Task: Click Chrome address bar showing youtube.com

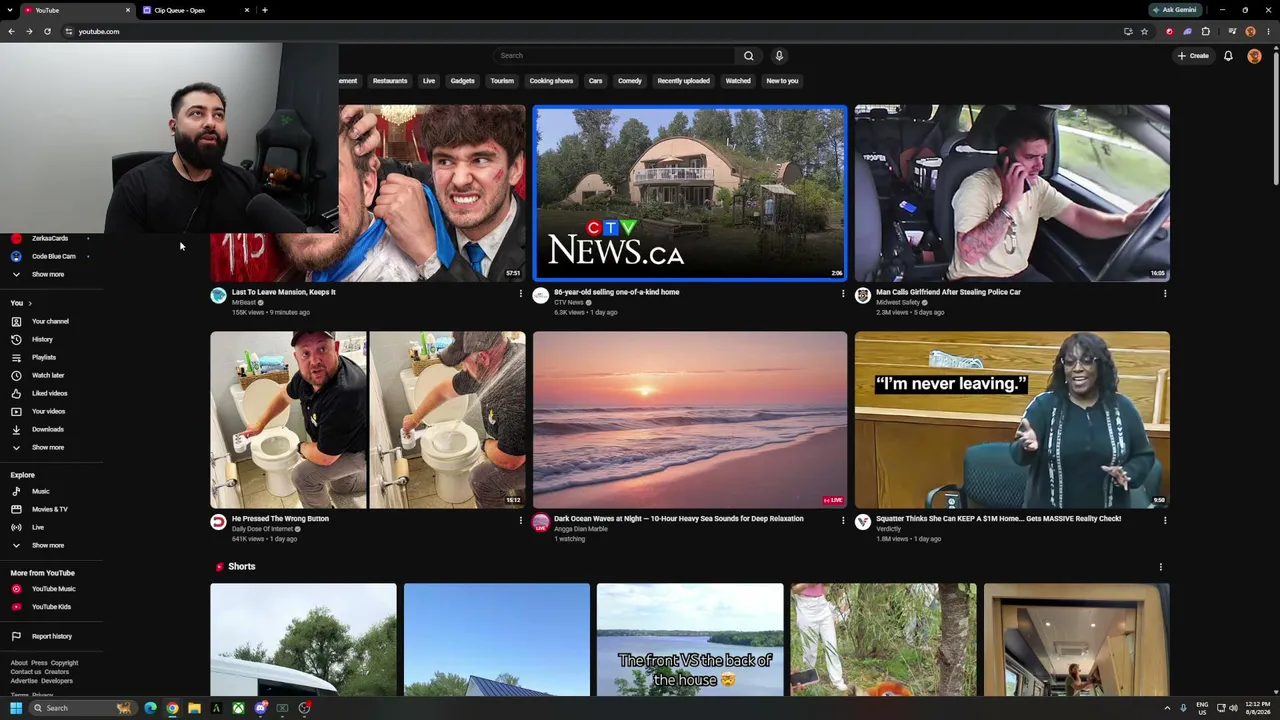Action: click(x=590, y=31)
